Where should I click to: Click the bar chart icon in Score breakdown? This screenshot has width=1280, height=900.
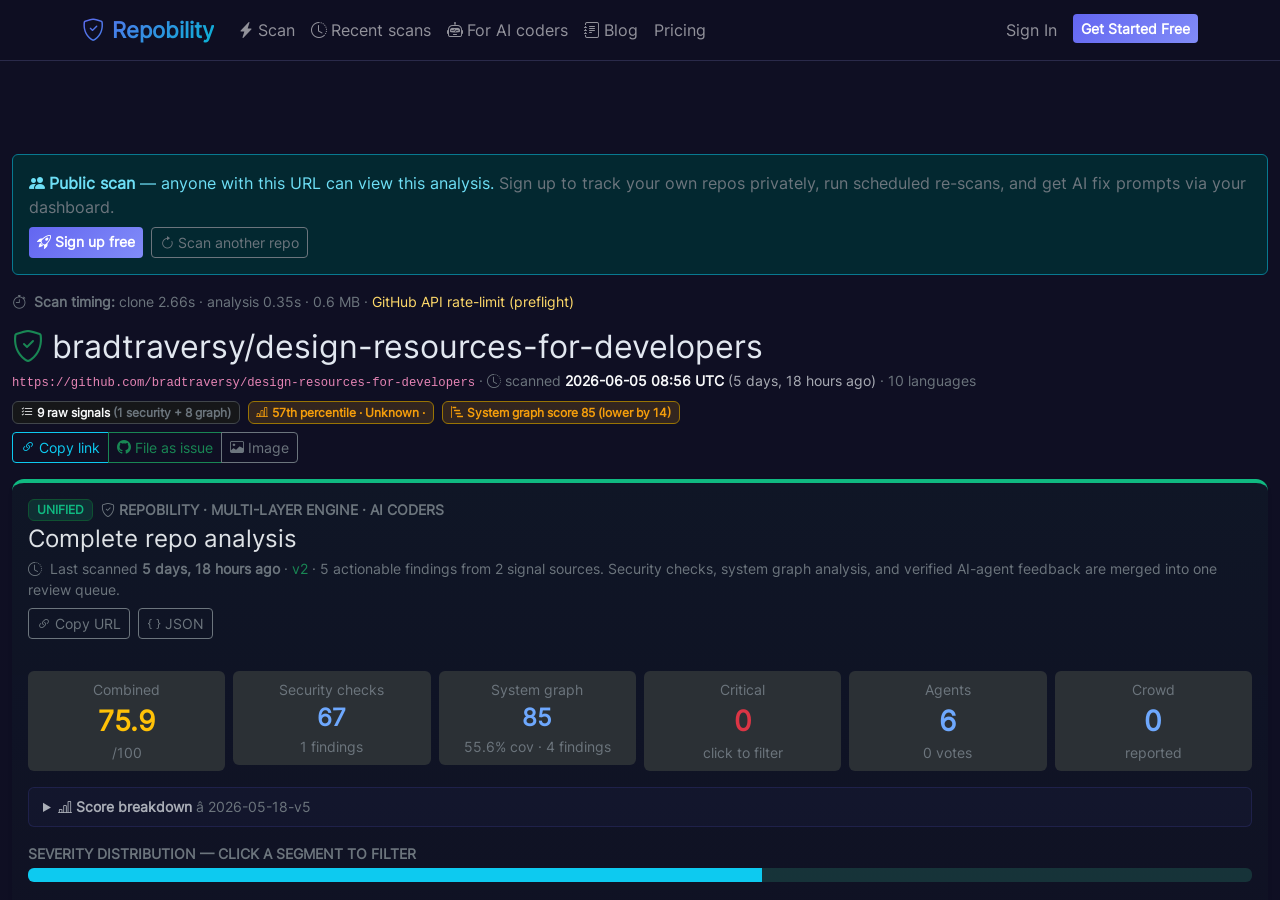[x=65, y=807]
